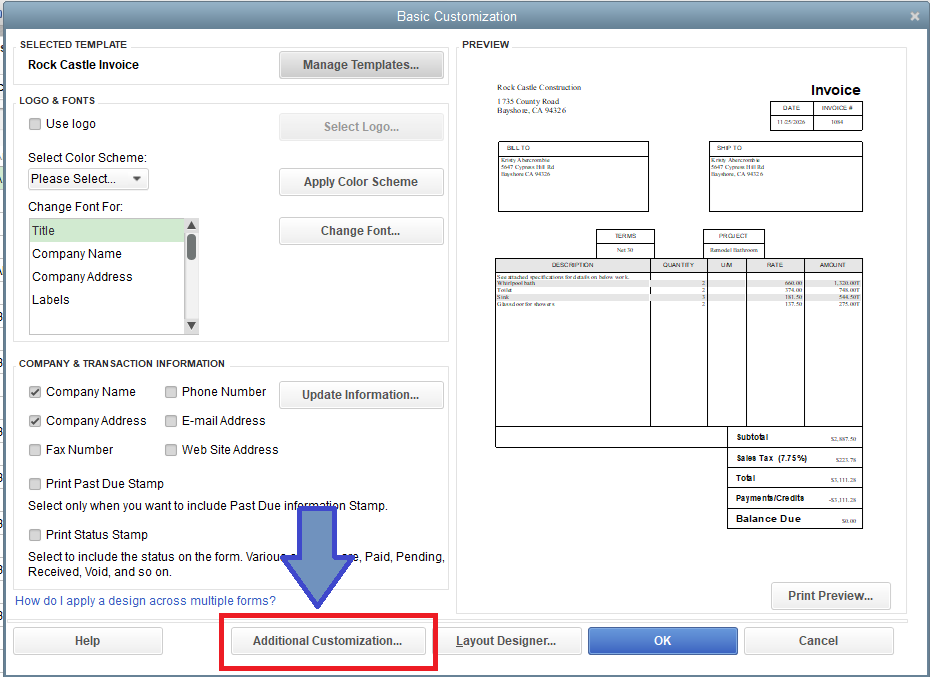Image resolution: width=930 pixels, height=677 pixels.
Task: Open Additional Customization dialog
Action: pos(328,641)
